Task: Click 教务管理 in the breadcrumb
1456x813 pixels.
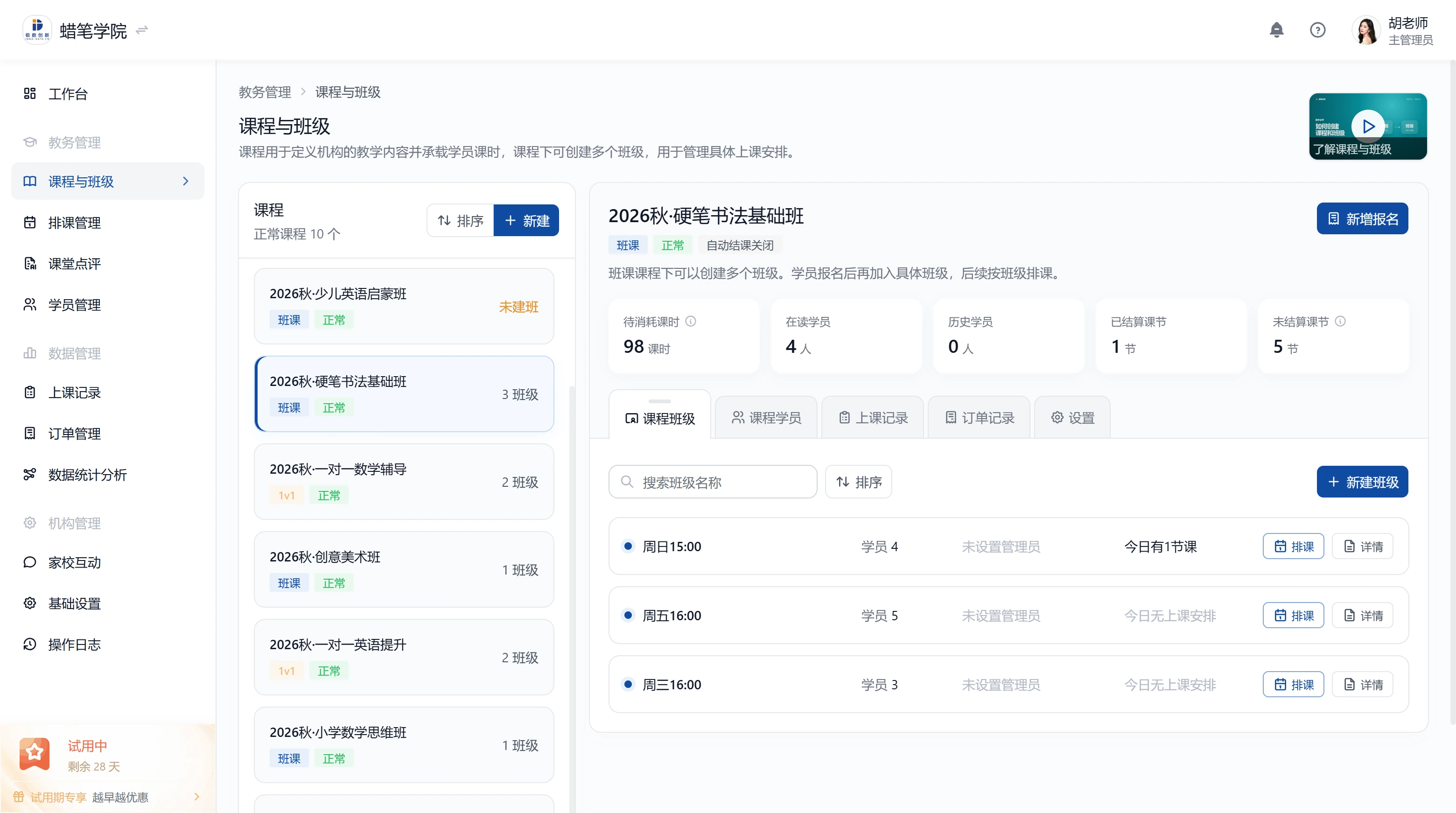Action: (x=265, y=92)
